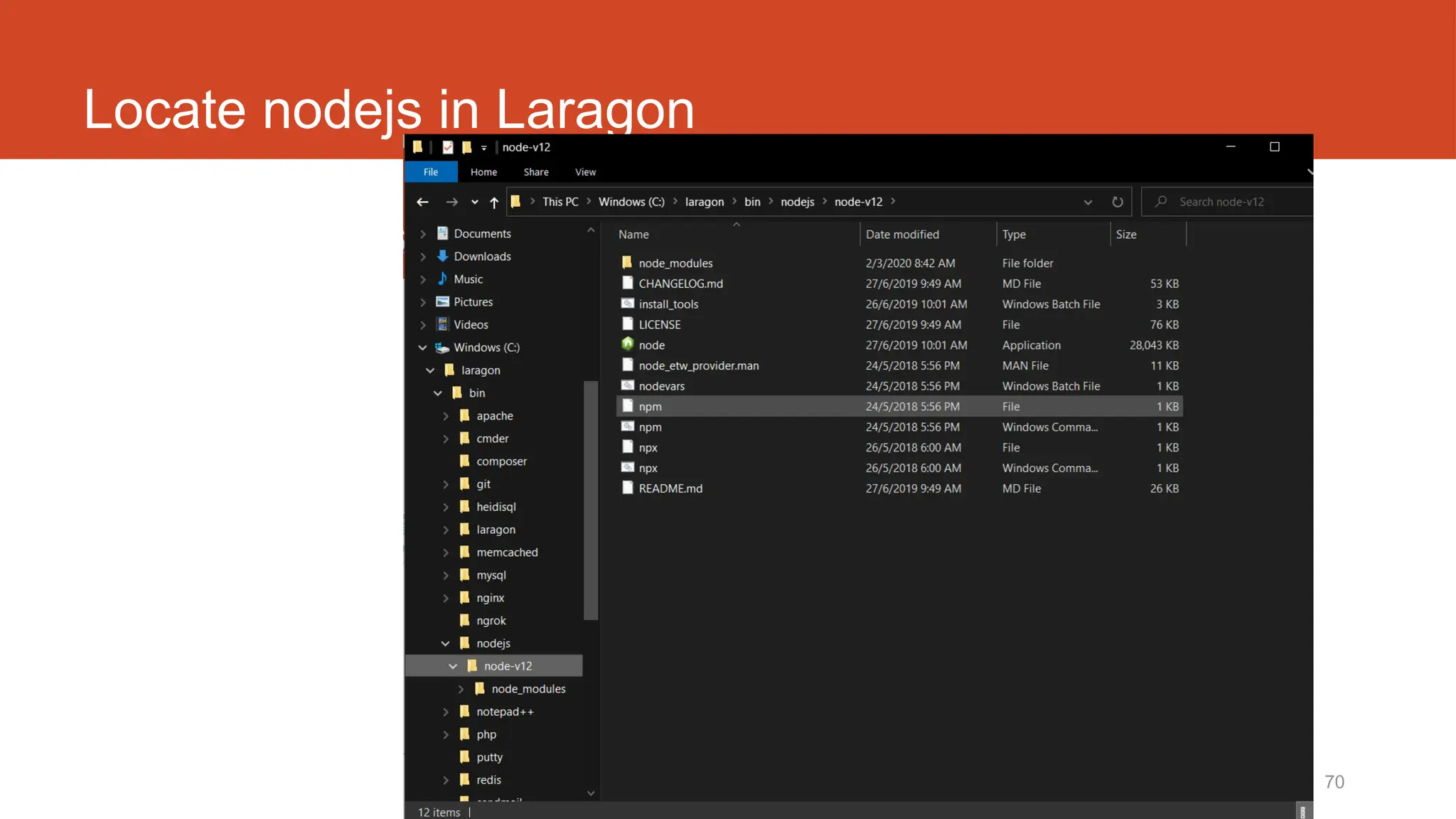Click 'bin' in the address breadcrumb
Screen dimensions: 1456x819
pos(752,202)
